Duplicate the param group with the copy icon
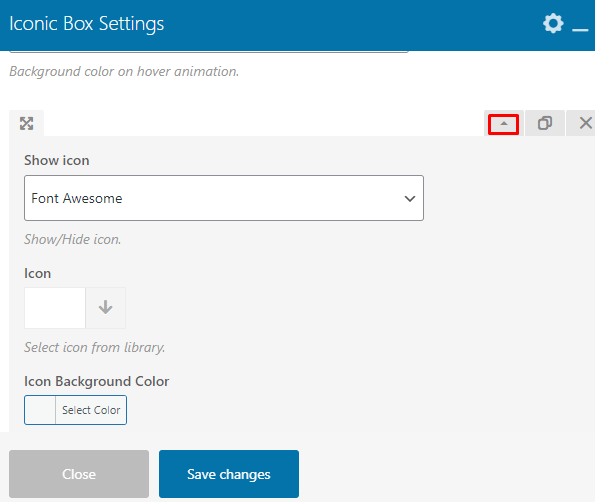This screenshot has height=502, width=595. click(545, 123)
